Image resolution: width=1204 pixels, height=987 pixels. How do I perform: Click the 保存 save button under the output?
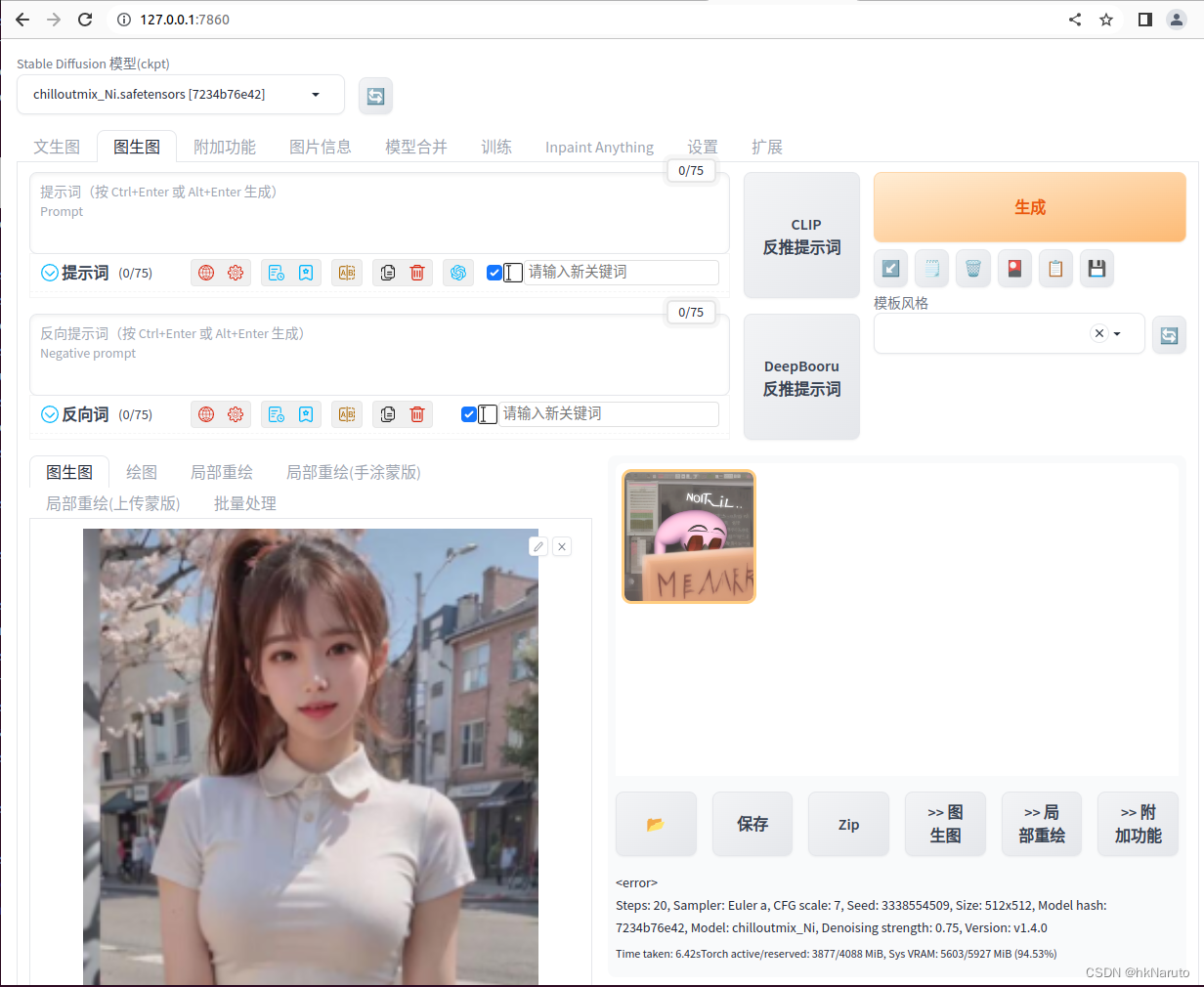[752, 824]
